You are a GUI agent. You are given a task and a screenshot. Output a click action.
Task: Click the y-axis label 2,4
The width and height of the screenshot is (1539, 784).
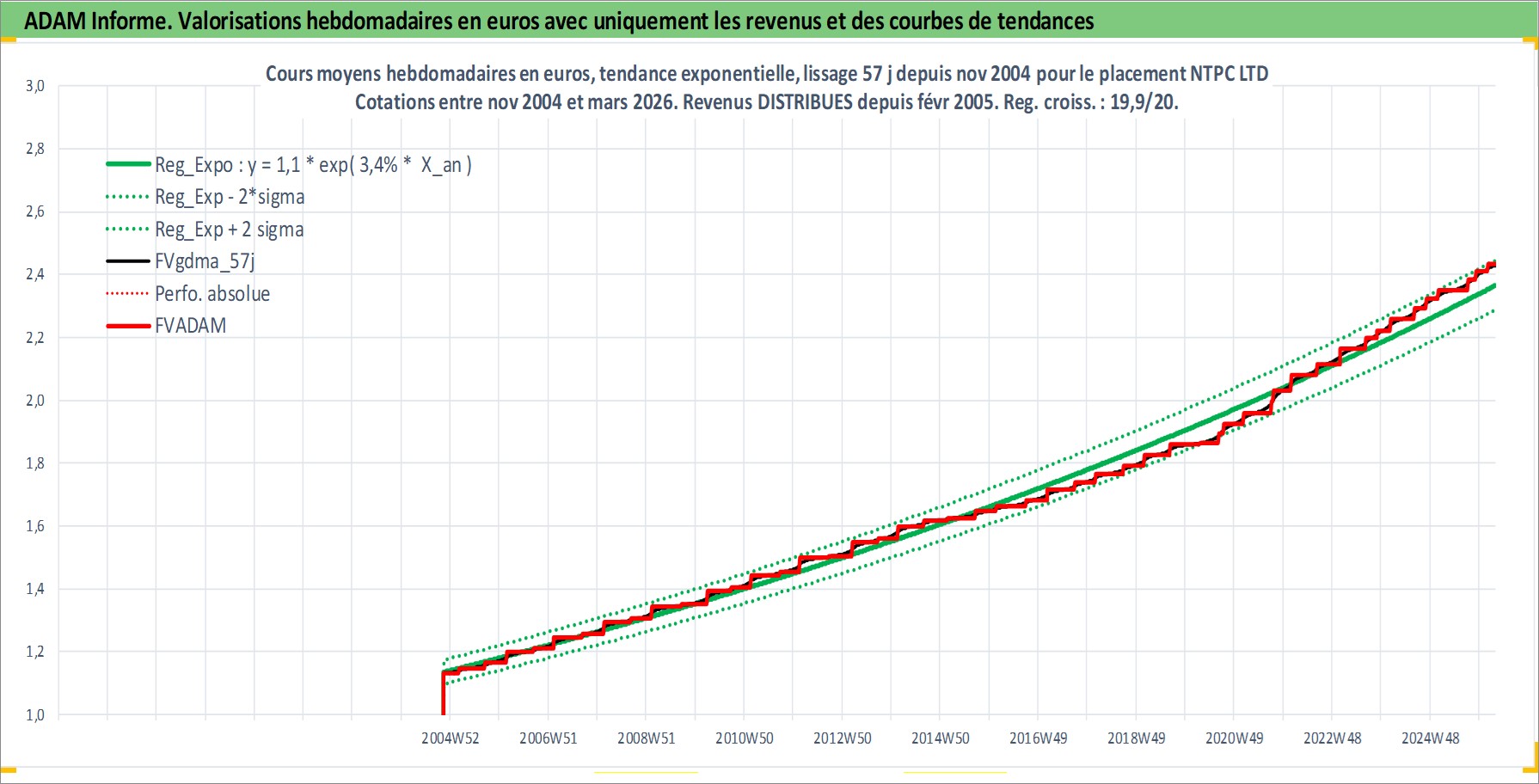34,274
